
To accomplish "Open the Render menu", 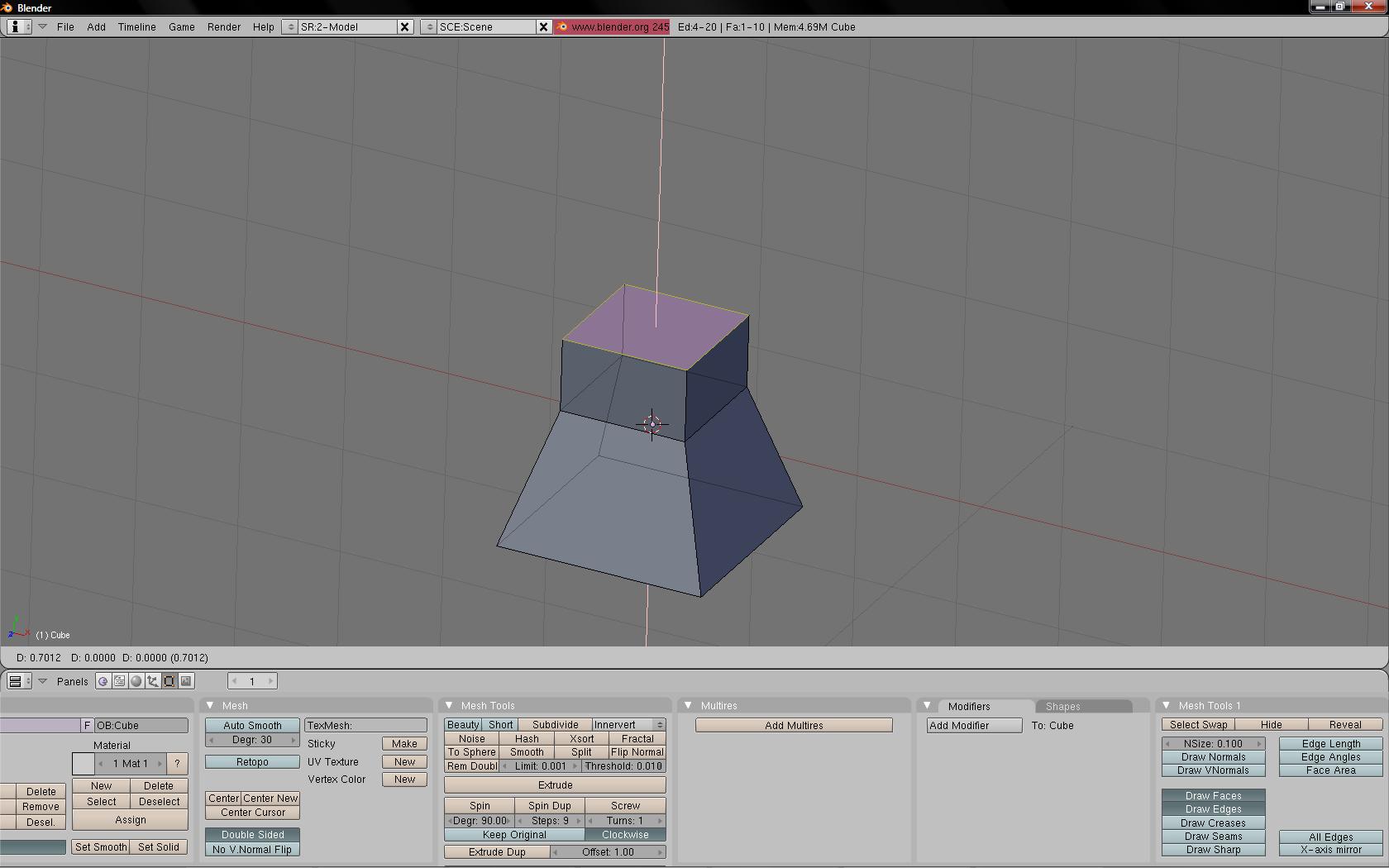I will (223, 26).
